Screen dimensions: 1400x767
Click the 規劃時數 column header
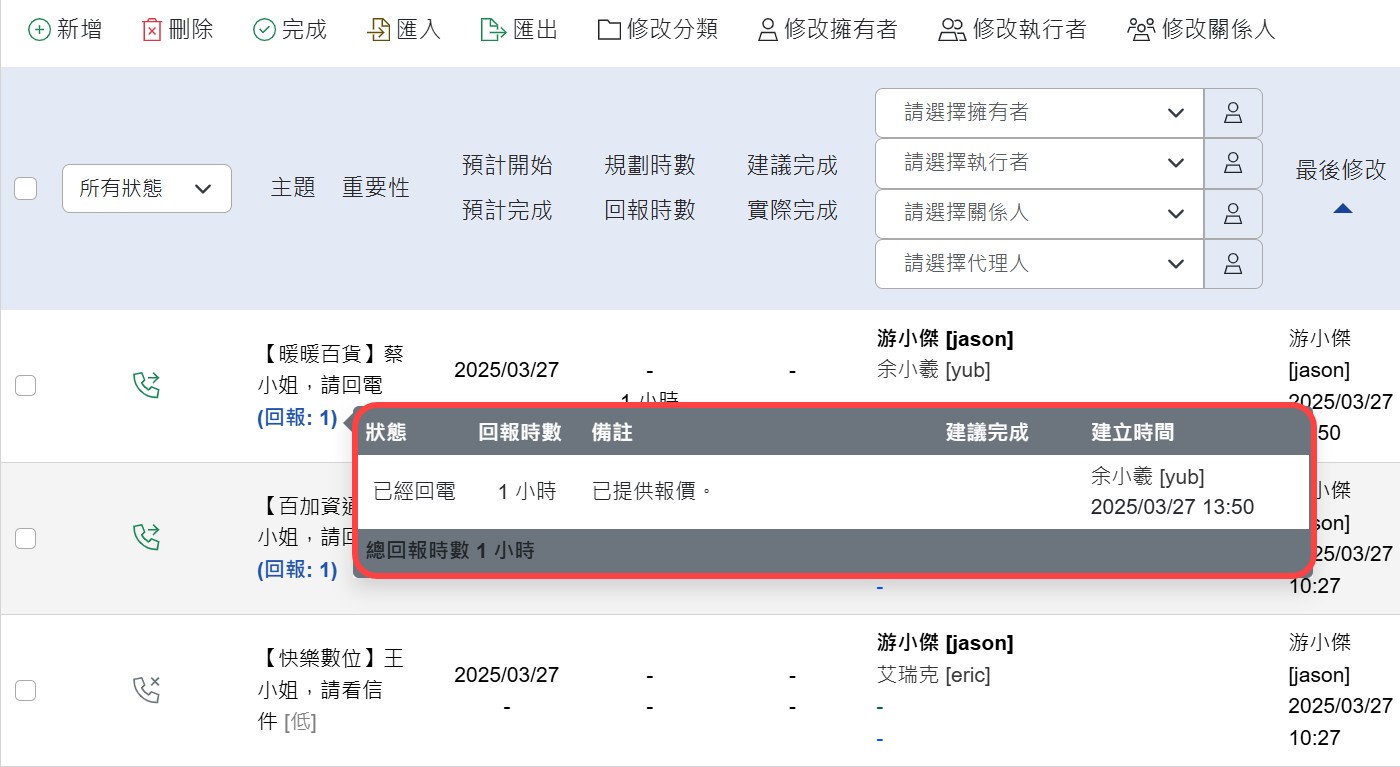tap(650, 165)
